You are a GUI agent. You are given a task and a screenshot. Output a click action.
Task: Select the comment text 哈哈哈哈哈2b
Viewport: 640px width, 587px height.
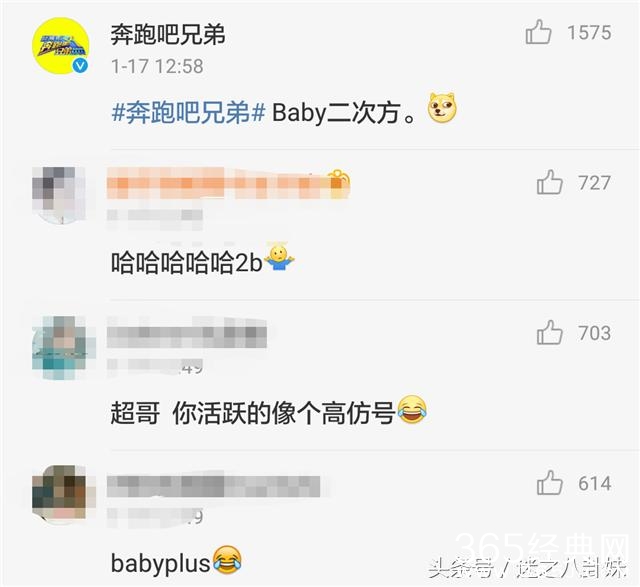(187, 262)
